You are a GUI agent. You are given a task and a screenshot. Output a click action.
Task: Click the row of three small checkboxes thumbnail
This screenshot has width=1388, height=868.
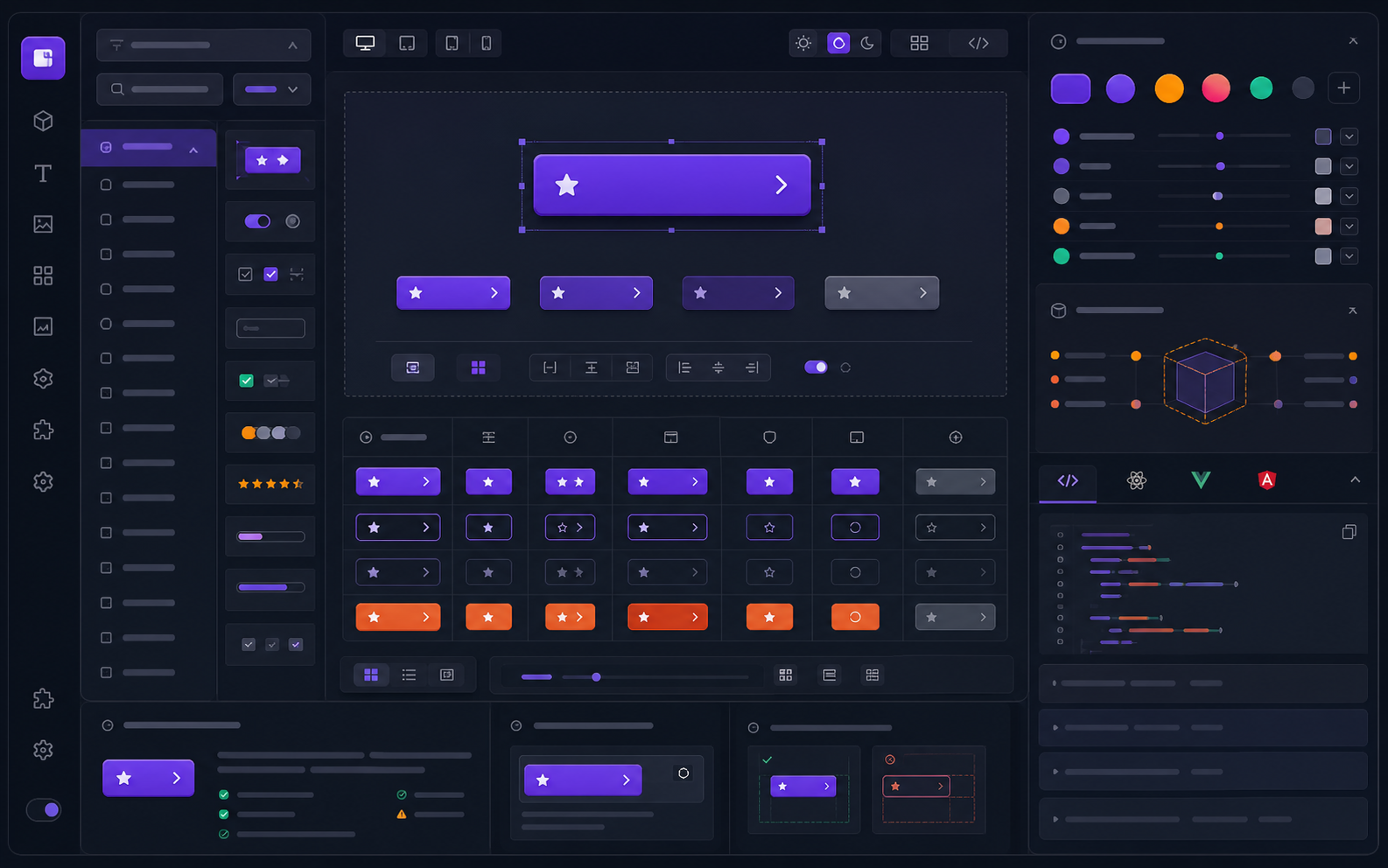(x=270, y=645)
